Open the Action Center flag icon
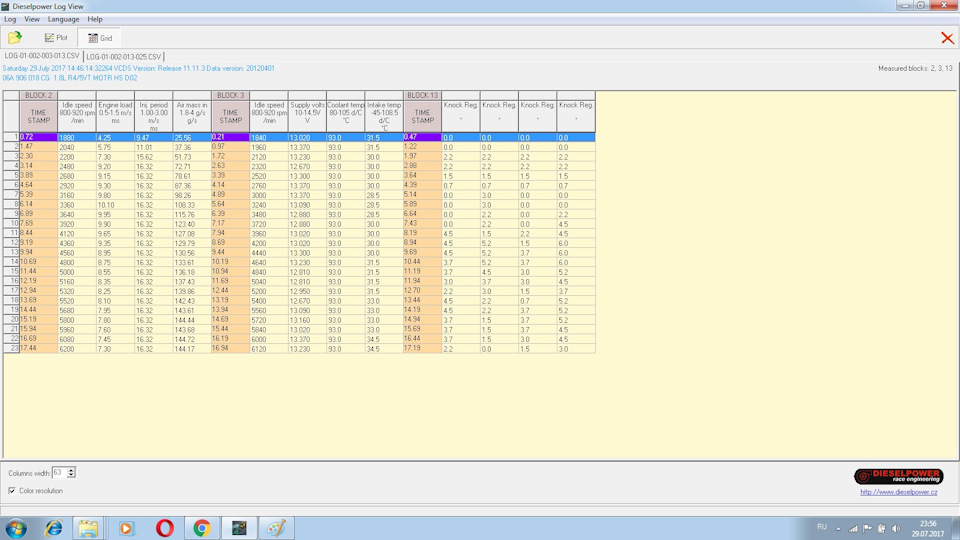Viewport: 960px width, 540px height. [x=867, y=528]
